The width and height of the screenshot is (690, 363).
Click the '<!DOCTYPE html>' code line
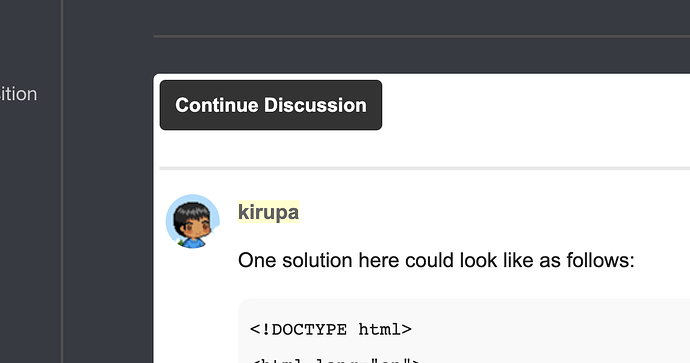click(331, 329)
